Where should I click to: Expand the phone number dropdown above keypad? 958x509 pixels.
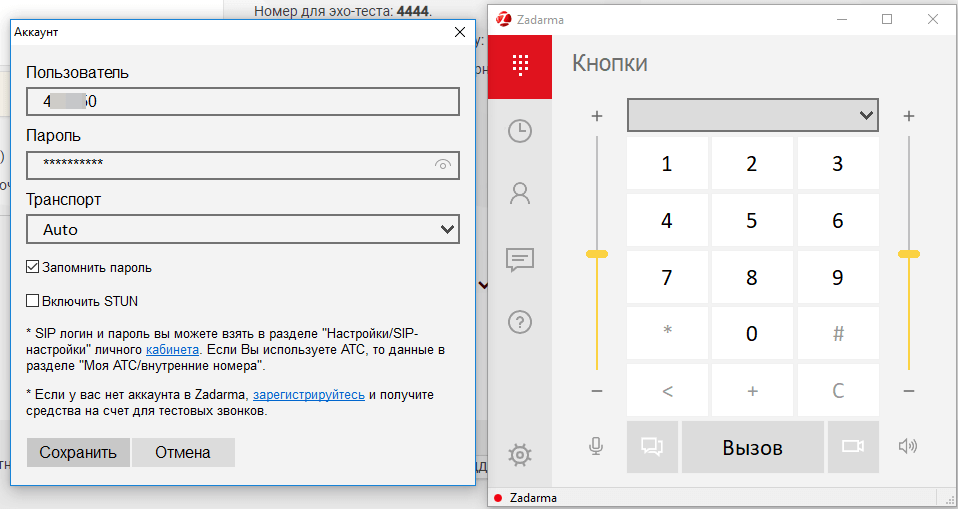[x=752, y=115]
